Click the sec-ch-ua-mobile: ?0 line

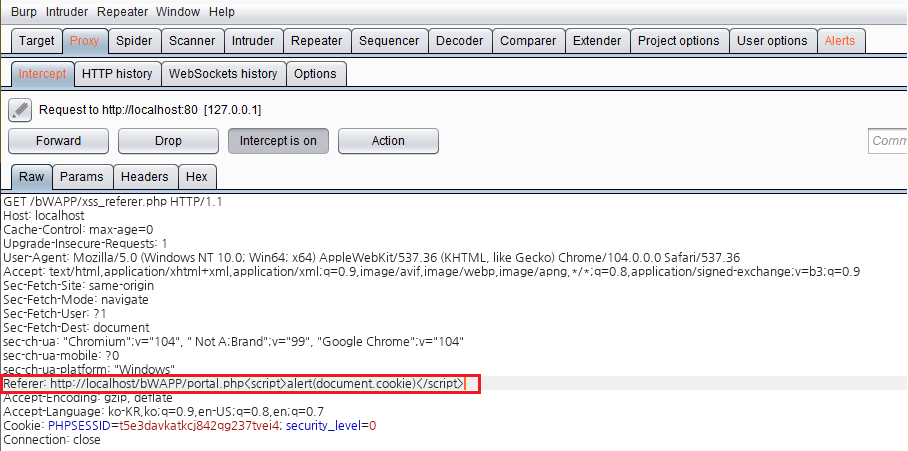click(61, 355)
